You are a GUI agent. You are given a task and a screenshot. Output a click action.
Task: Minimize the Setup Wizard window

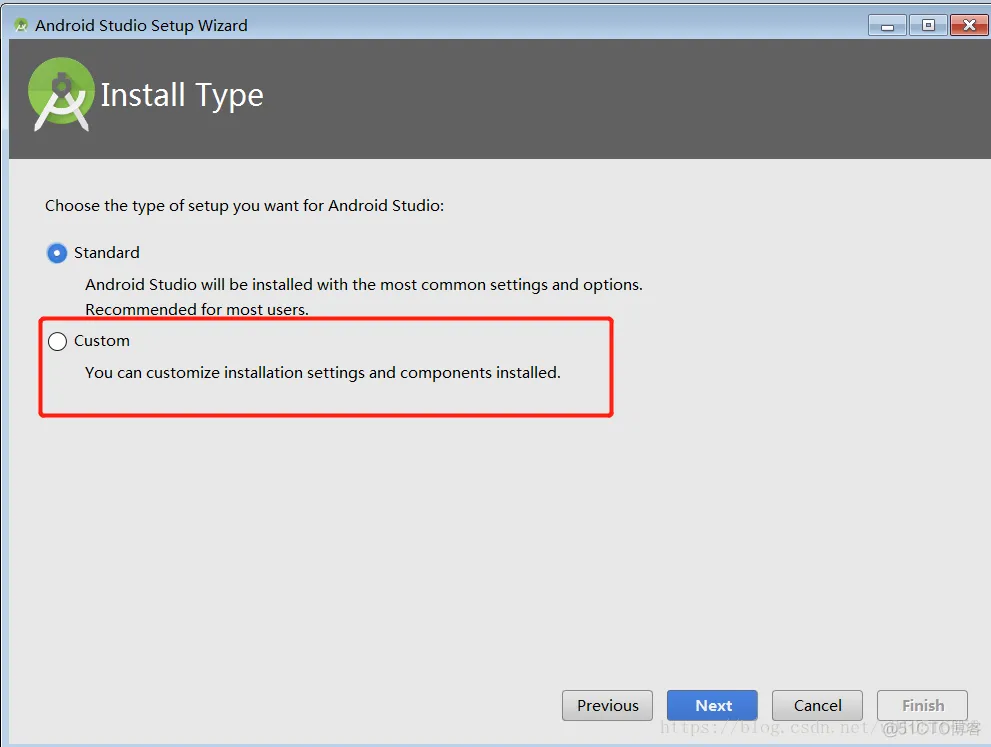[887, 25]
